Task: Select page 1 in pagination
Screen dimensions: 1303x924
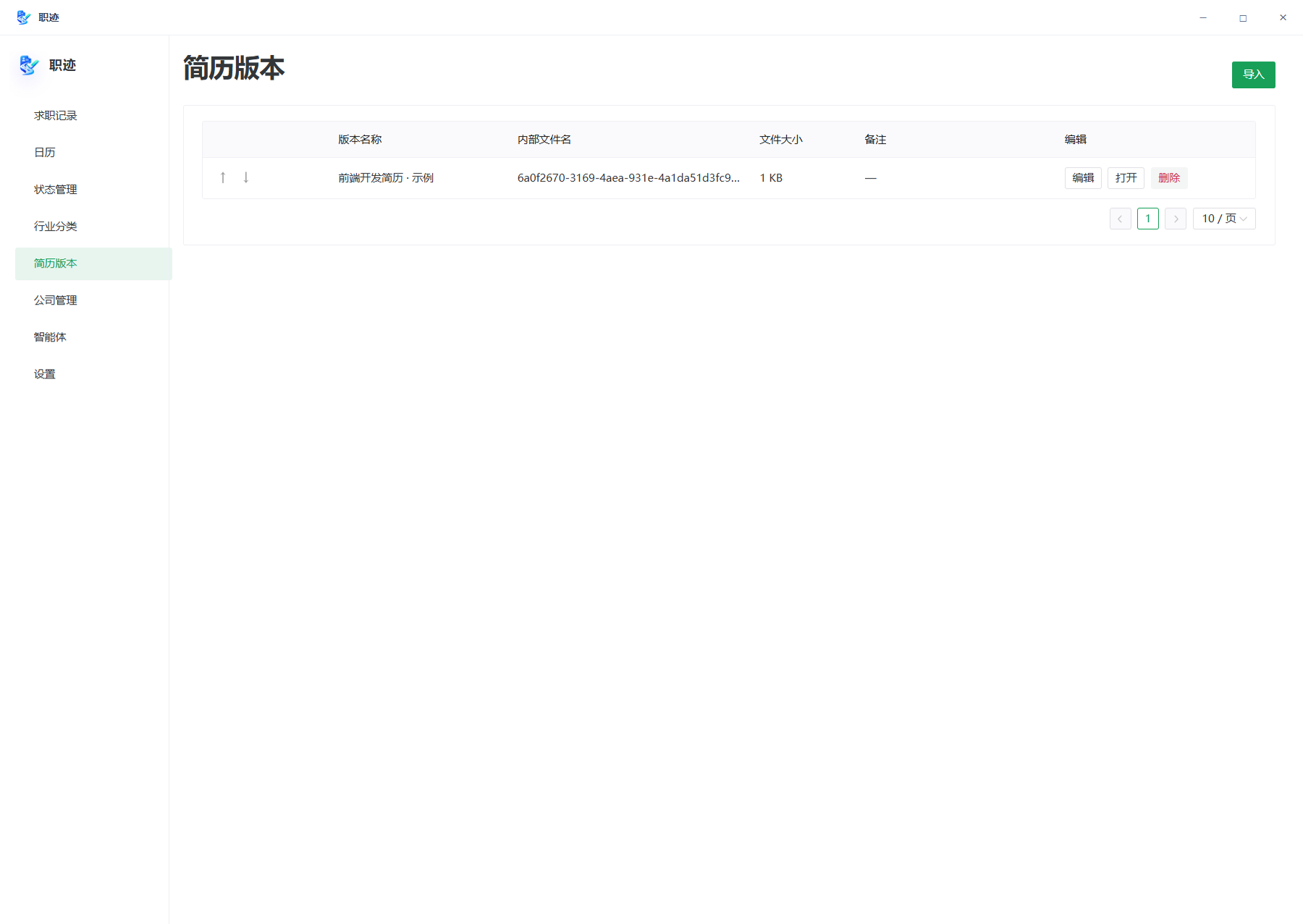Action: 1148,219
